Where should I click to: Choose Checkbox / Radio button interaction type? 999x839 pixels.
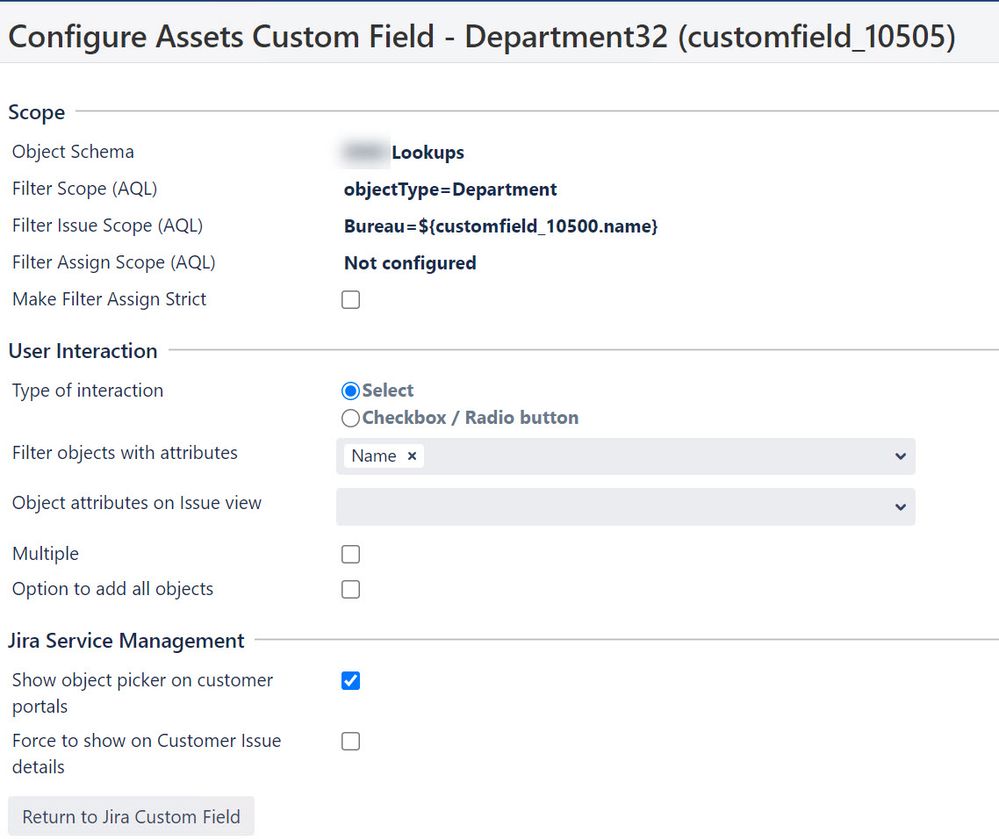[x=351, y=418]
